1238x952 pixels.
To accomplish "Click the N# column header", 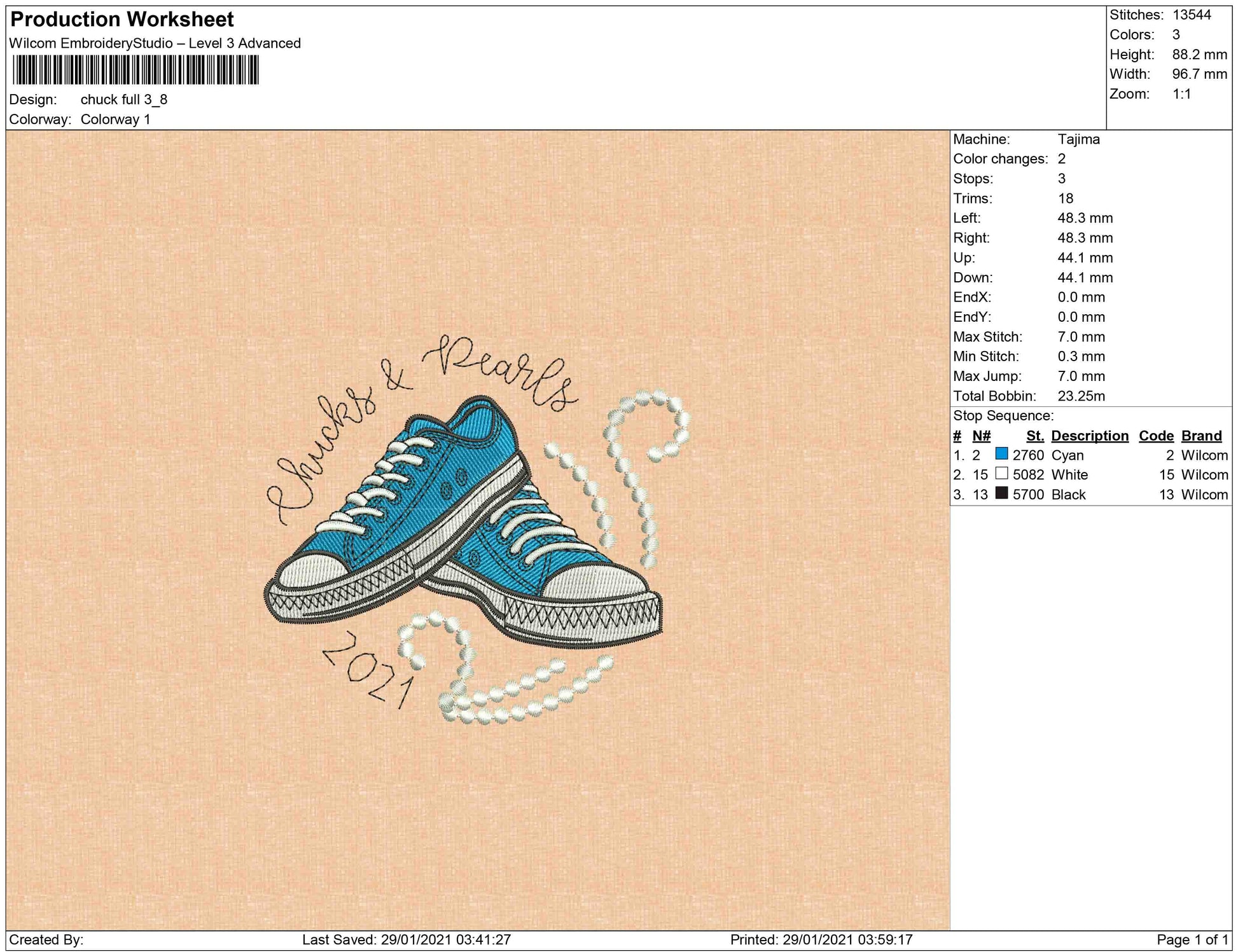I will tap(981, 436).
